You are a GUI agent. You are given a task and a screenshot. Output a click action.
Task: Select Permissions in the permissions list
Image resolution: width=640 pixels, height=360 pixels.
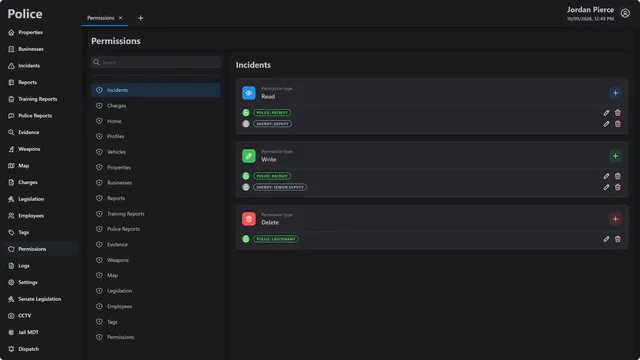[156, 337]
